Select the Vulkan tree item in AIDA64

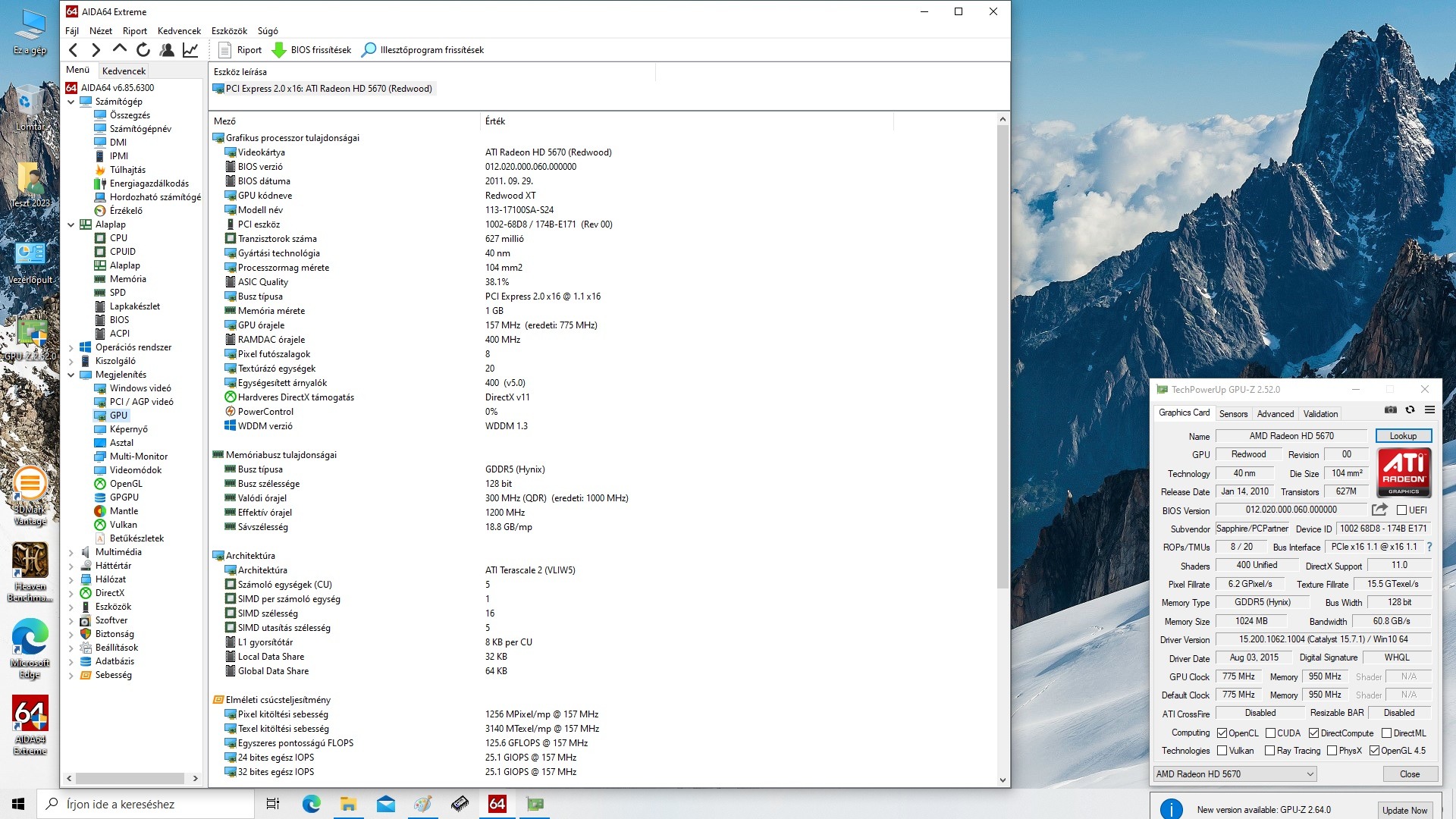(123, 525)
